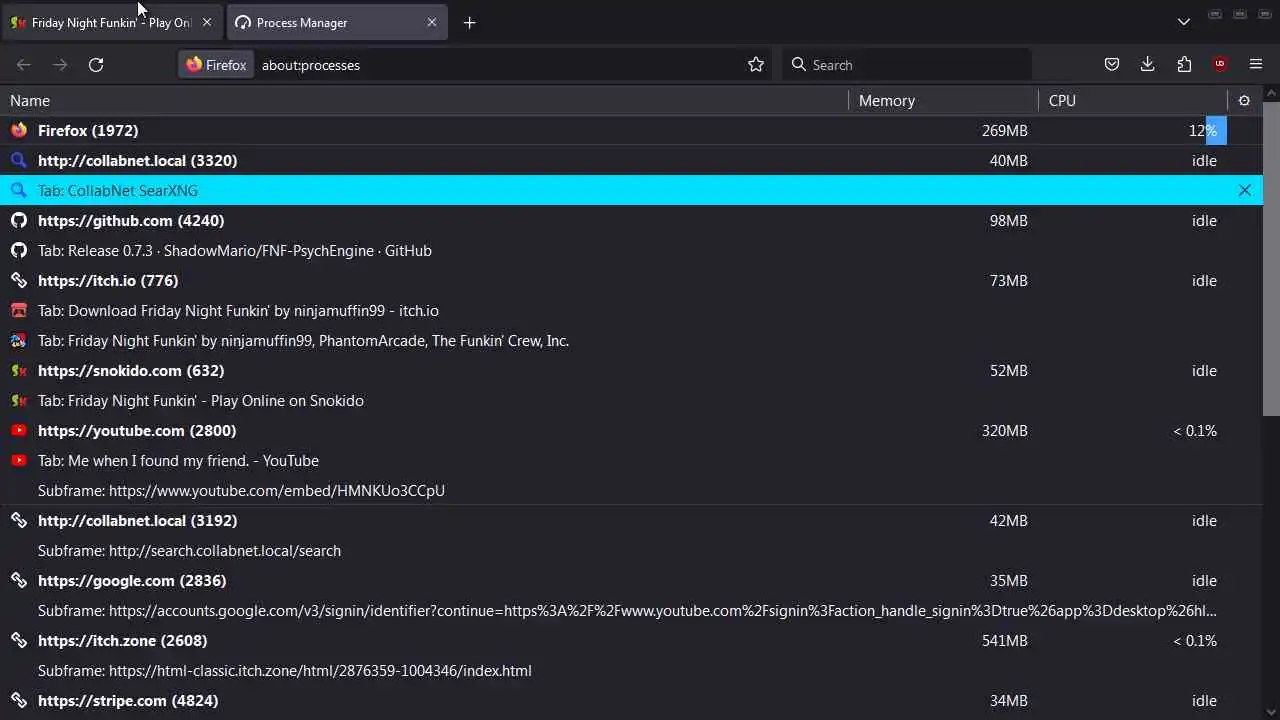
Task: Select the https://itch.io (776) process
Action: (x=631, y=280)
